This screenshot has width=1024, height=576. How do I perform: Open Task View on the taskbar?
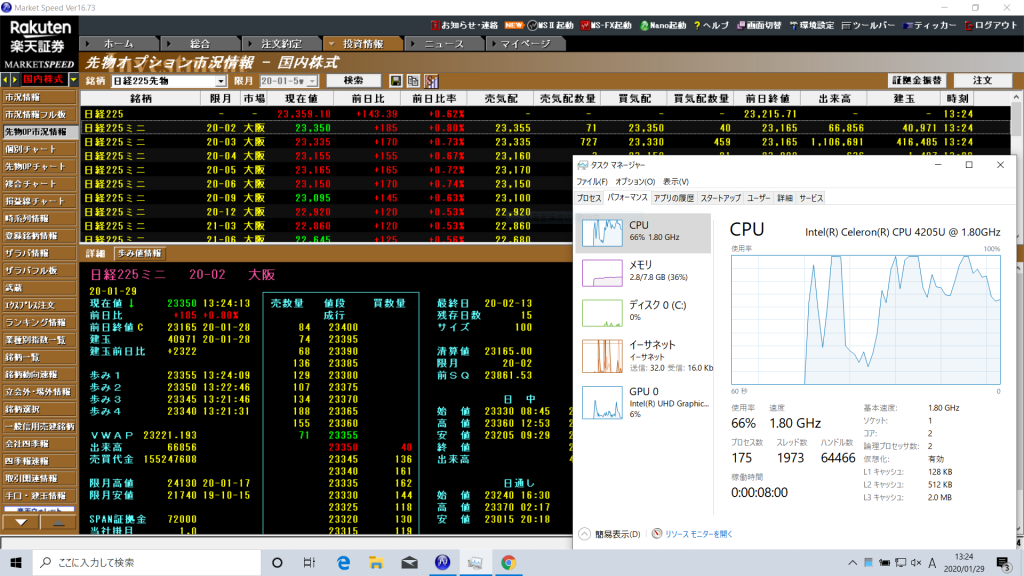[x=310, y=562]
